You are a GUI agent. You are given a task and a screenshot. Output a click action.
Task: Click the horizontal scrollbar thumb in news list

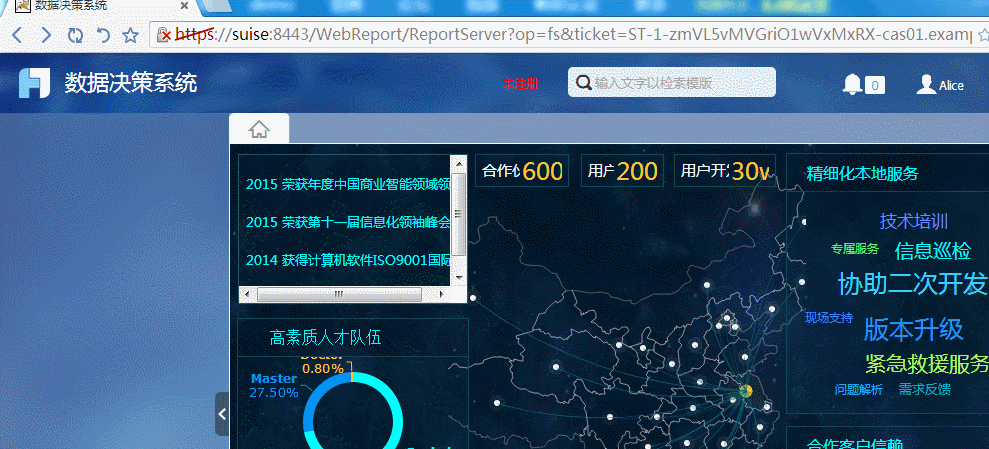339,294
